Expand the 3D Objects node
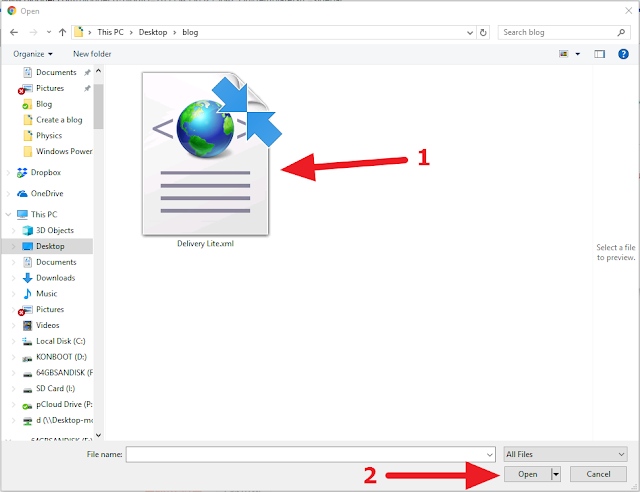640x492 pixels. pos(14,231)
